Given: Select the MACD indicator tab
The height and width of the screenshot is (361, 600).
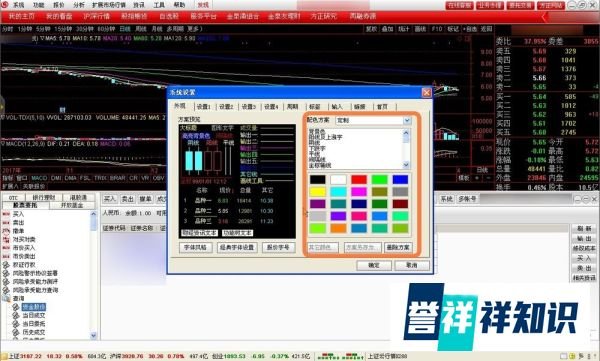Looking at the screenshot, I should [39, 178].
